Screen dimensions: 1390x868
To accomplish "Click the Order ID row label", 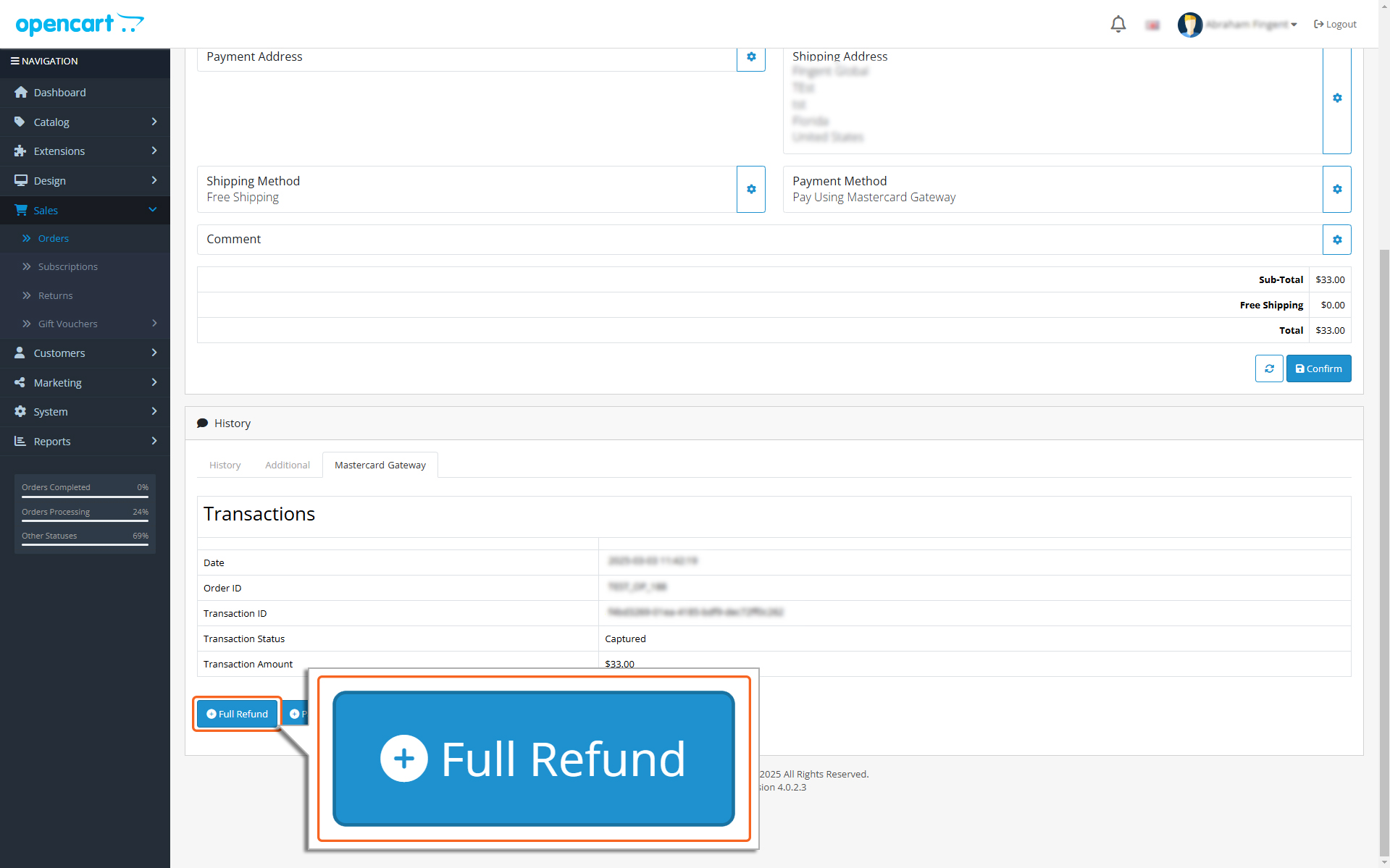I will (x=222, y=588).
